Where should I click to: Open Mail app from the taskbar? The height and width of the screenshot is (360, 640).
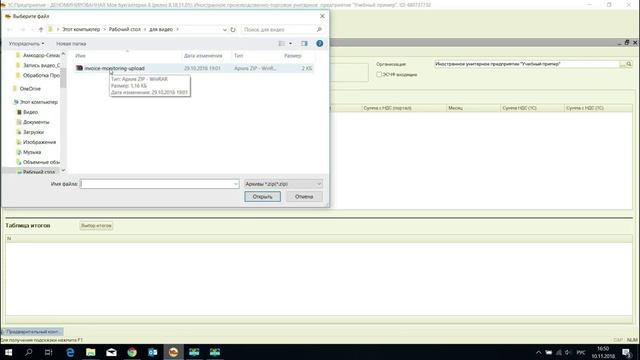pyautogui.click(x=111, y=352)
